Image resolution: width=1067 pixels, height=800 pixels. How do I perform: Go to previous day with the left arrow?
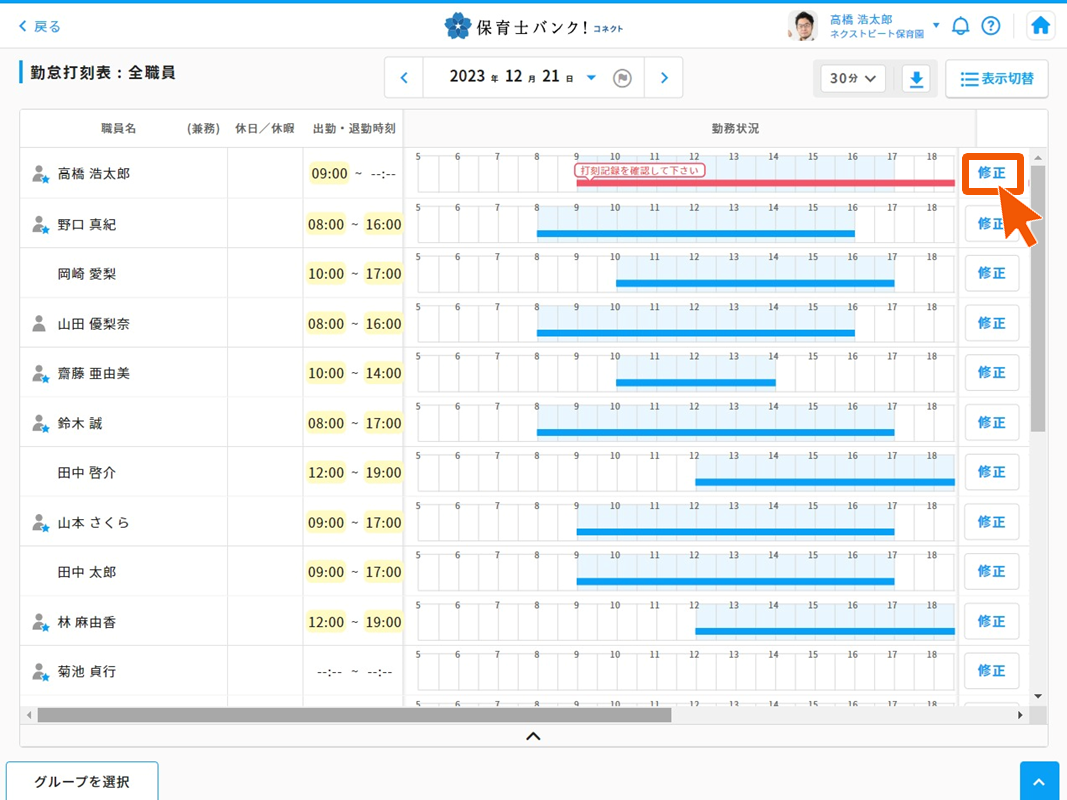coord(403,77)
